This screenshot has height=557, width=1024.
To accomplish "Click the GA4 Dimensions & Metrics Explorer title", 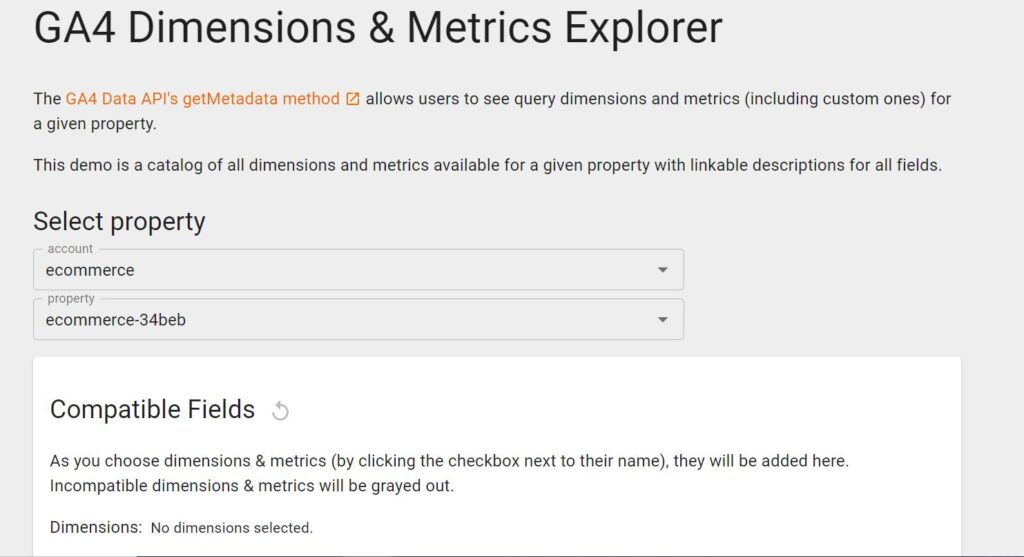I will click(x=378, y=28).
